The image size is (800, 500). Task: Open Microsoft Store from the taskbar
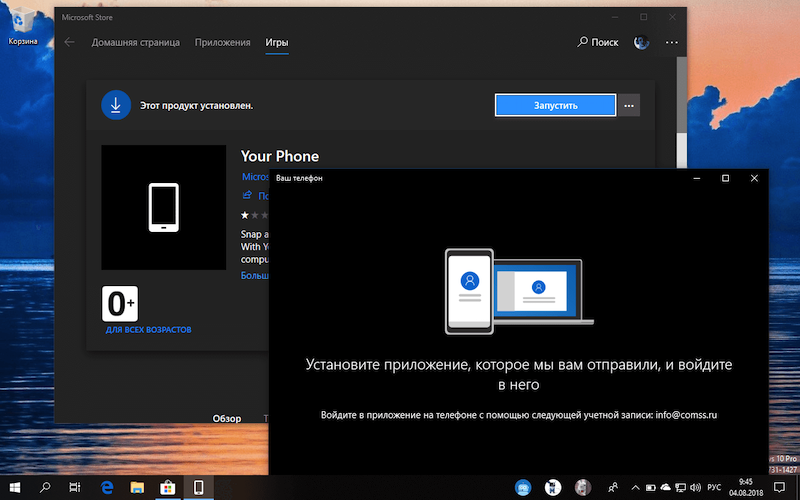(x=168, y=487)
